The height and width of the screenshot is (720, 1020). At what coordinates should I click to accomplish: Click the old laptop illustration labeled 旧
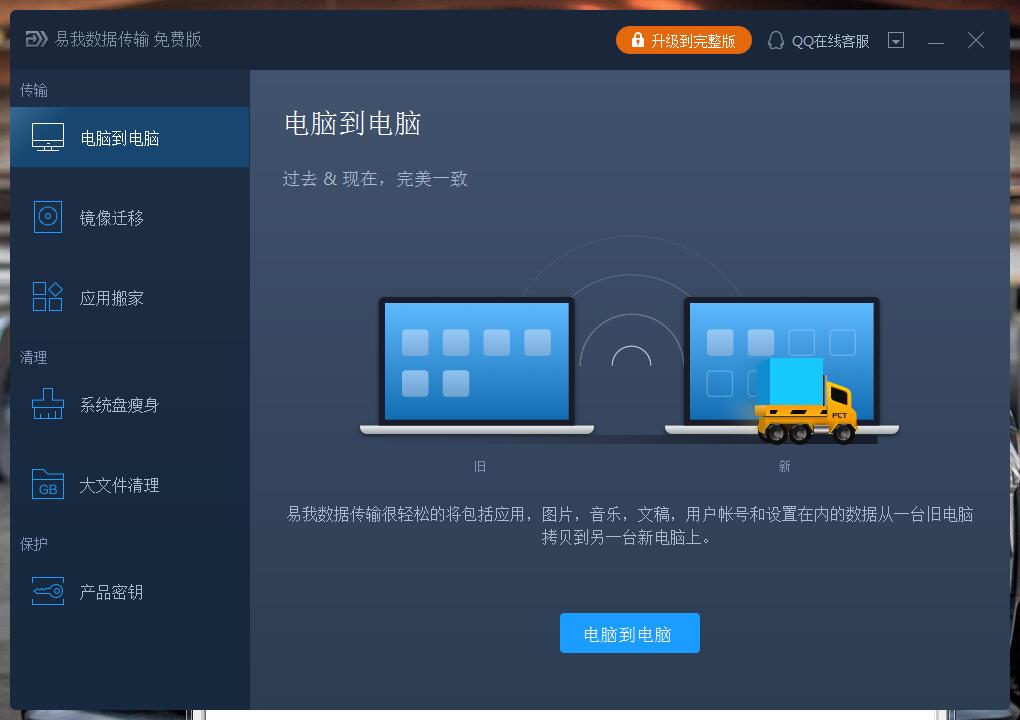(477, 366)
